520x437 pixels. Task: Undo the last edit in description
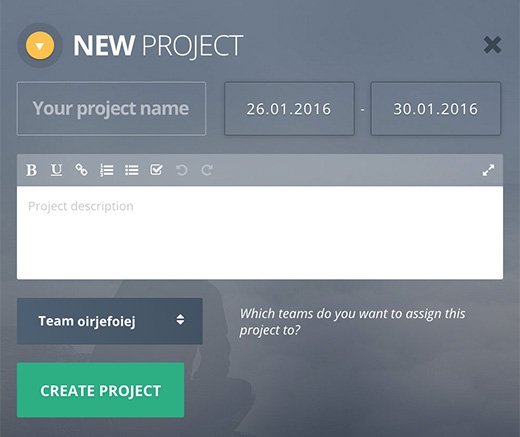182,170
